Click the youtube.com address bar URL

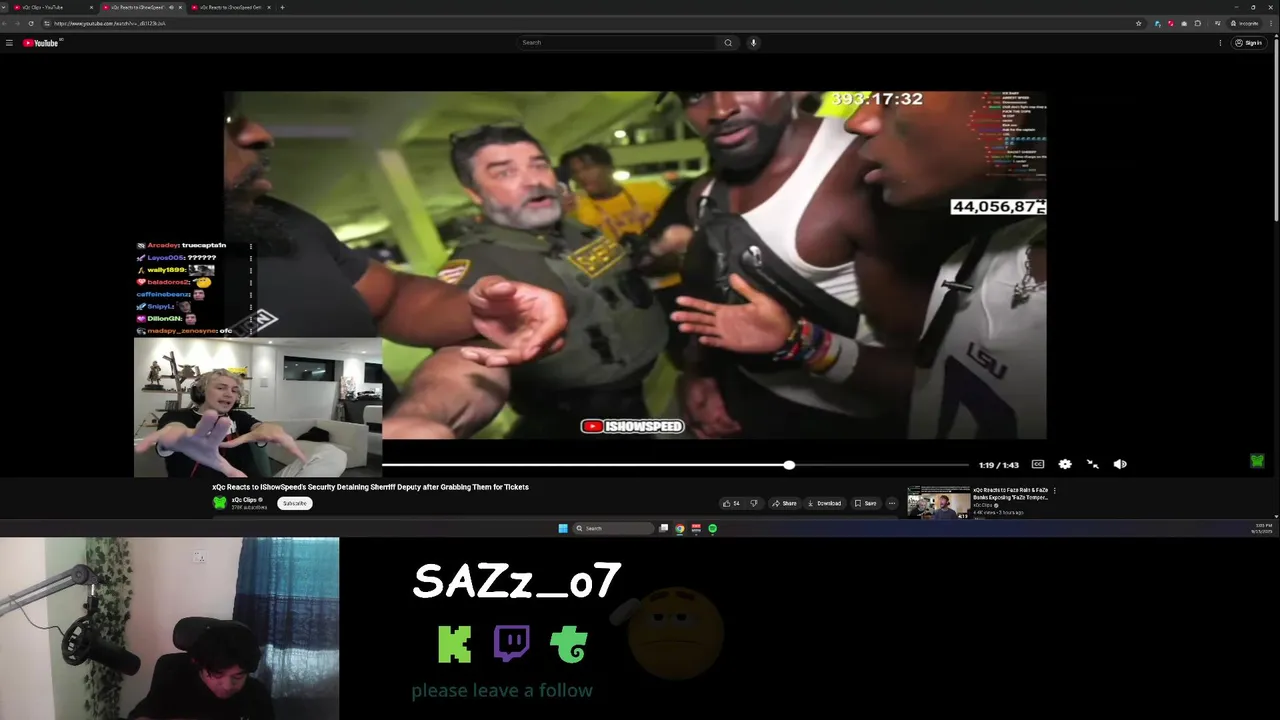tap(110, 23)
